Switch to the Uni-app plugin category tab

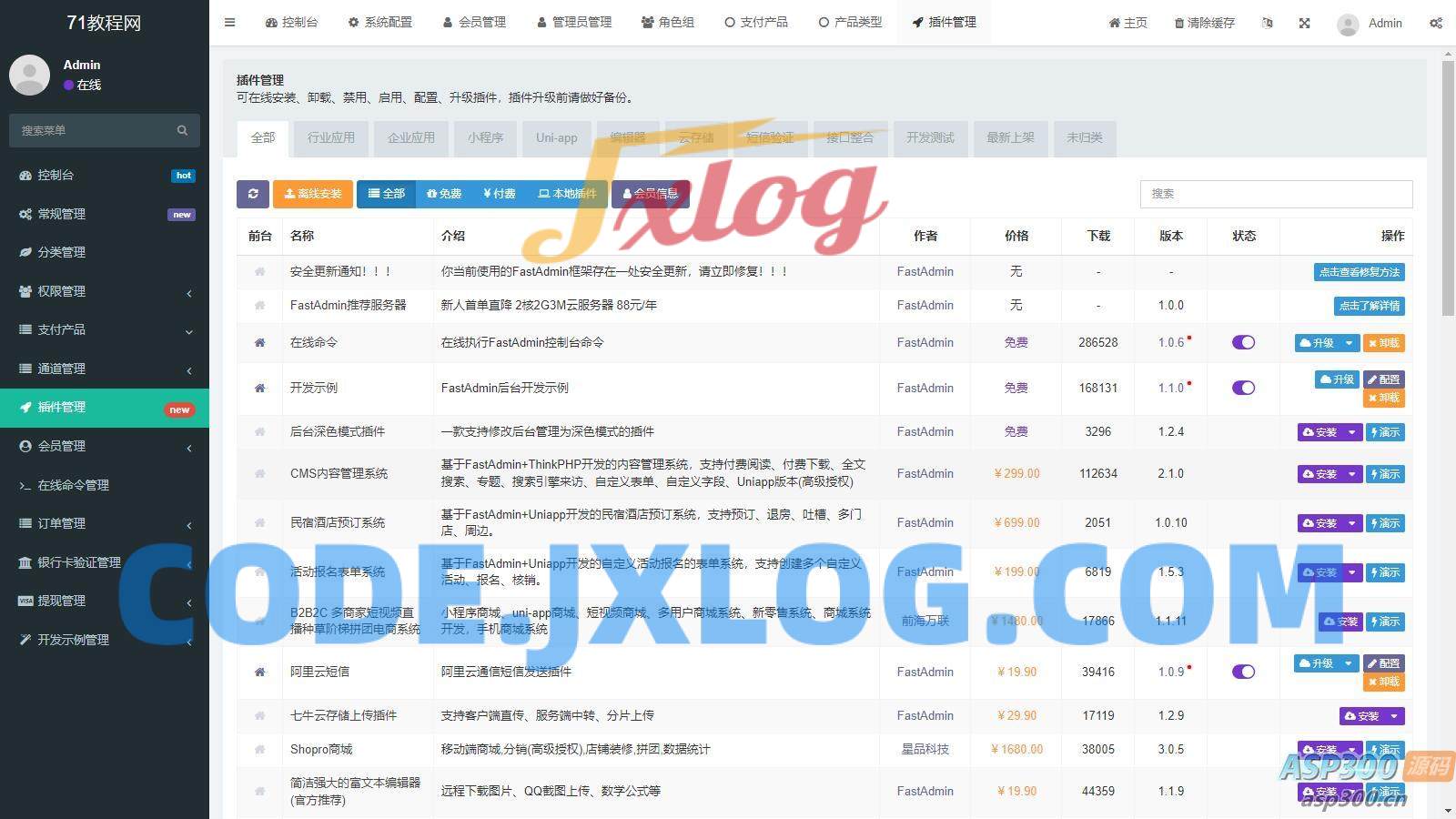point(556,138)
